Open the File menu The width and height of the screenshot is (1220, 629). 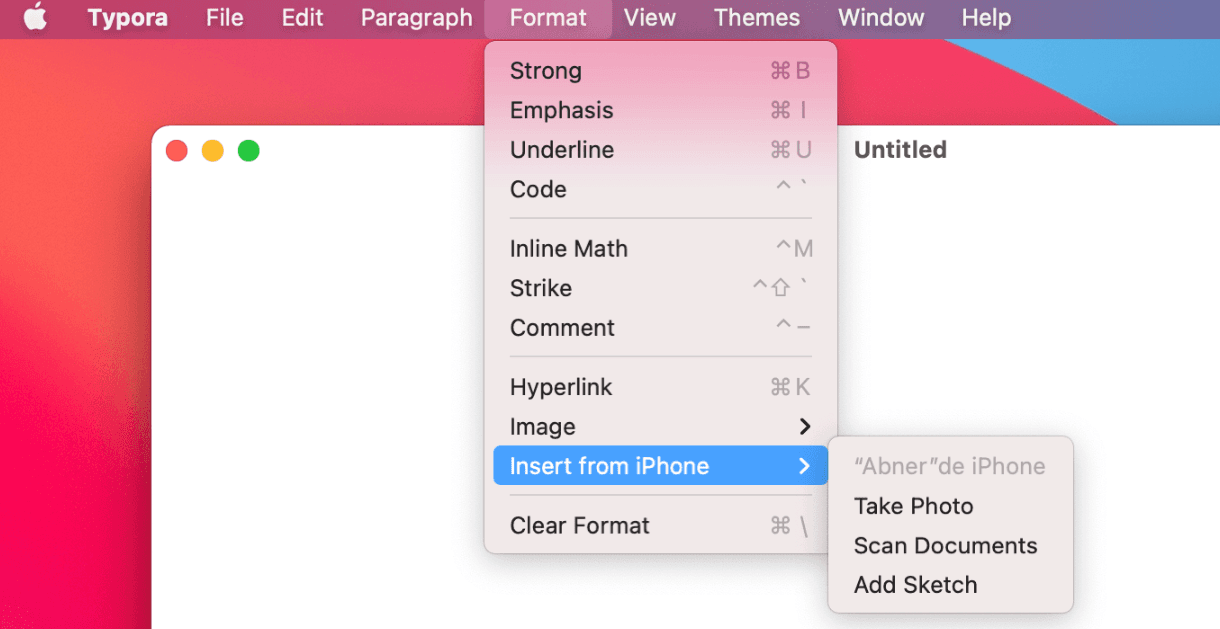pyautogui.click(x=225, y=18)
